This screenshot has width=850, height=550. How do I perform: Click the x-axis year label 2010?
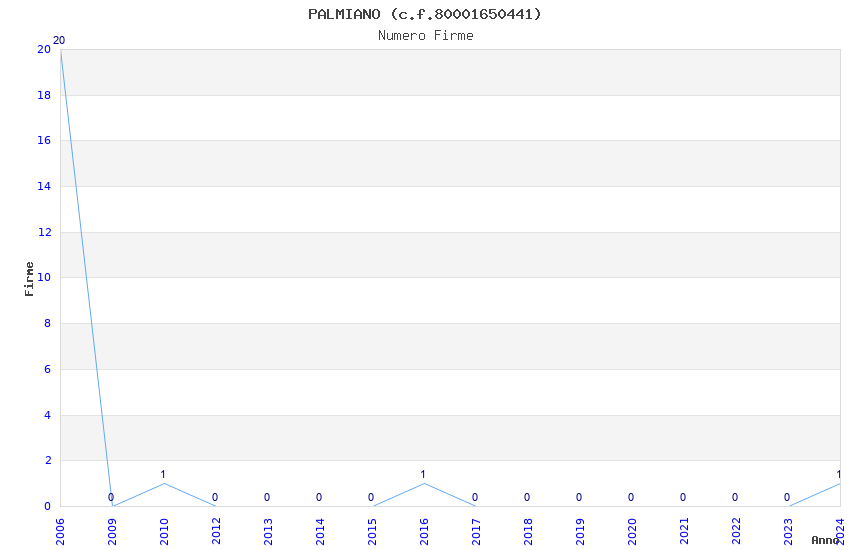point(164,532)
